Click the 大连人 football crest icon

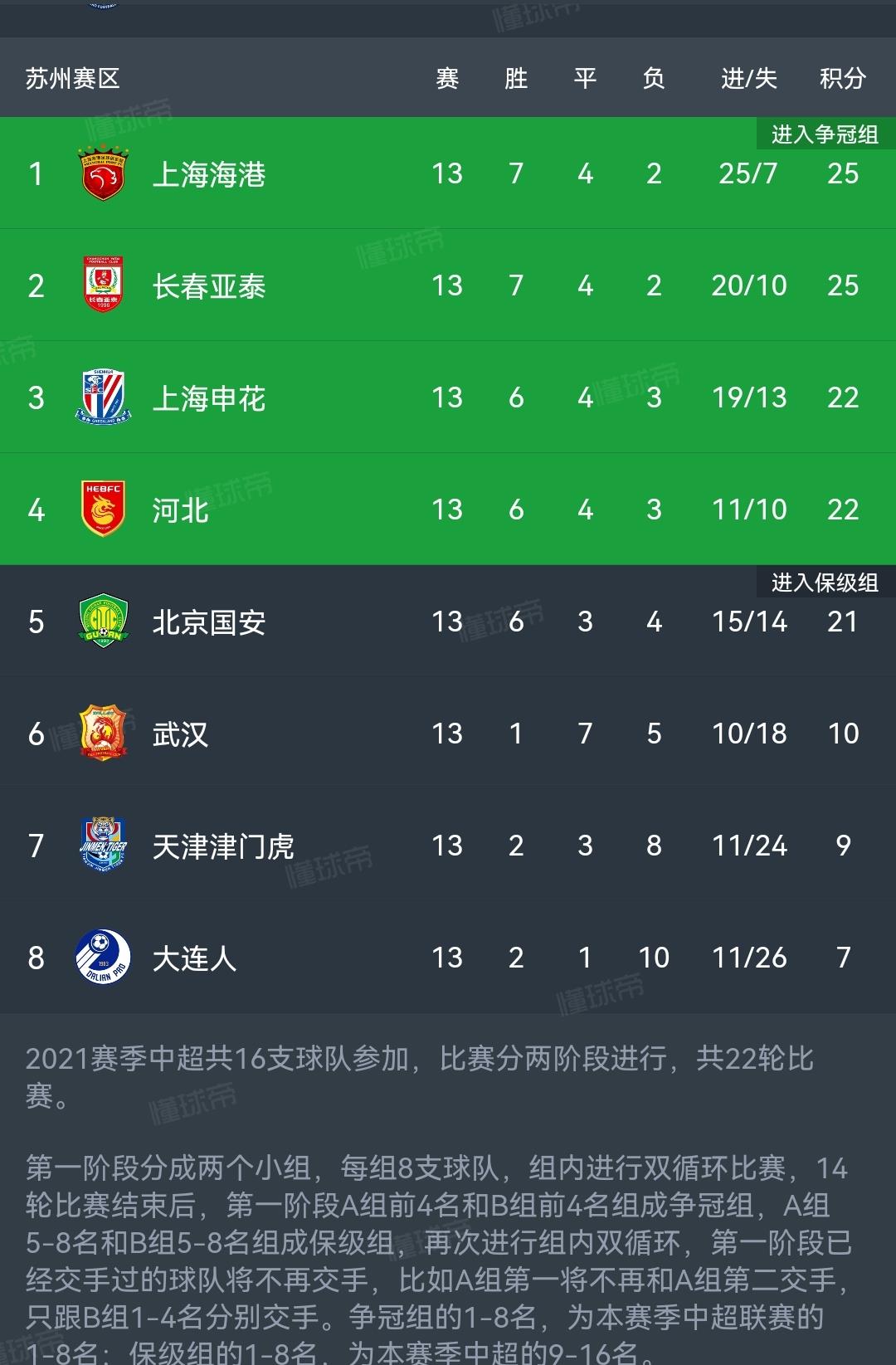coord(101,957)
